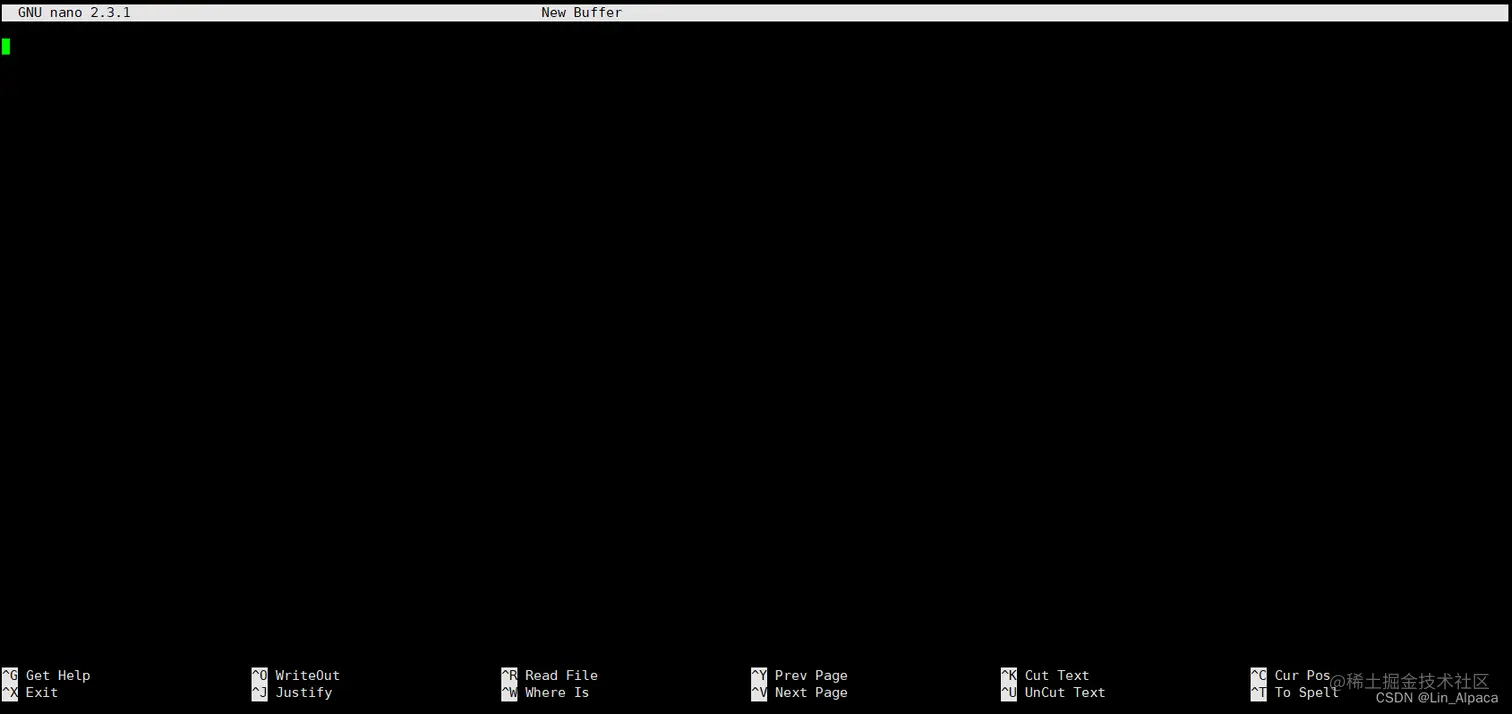Click the ^O WriteOut shortcut
Viewport: 1512px width, 714px height.
pos(296,675)
